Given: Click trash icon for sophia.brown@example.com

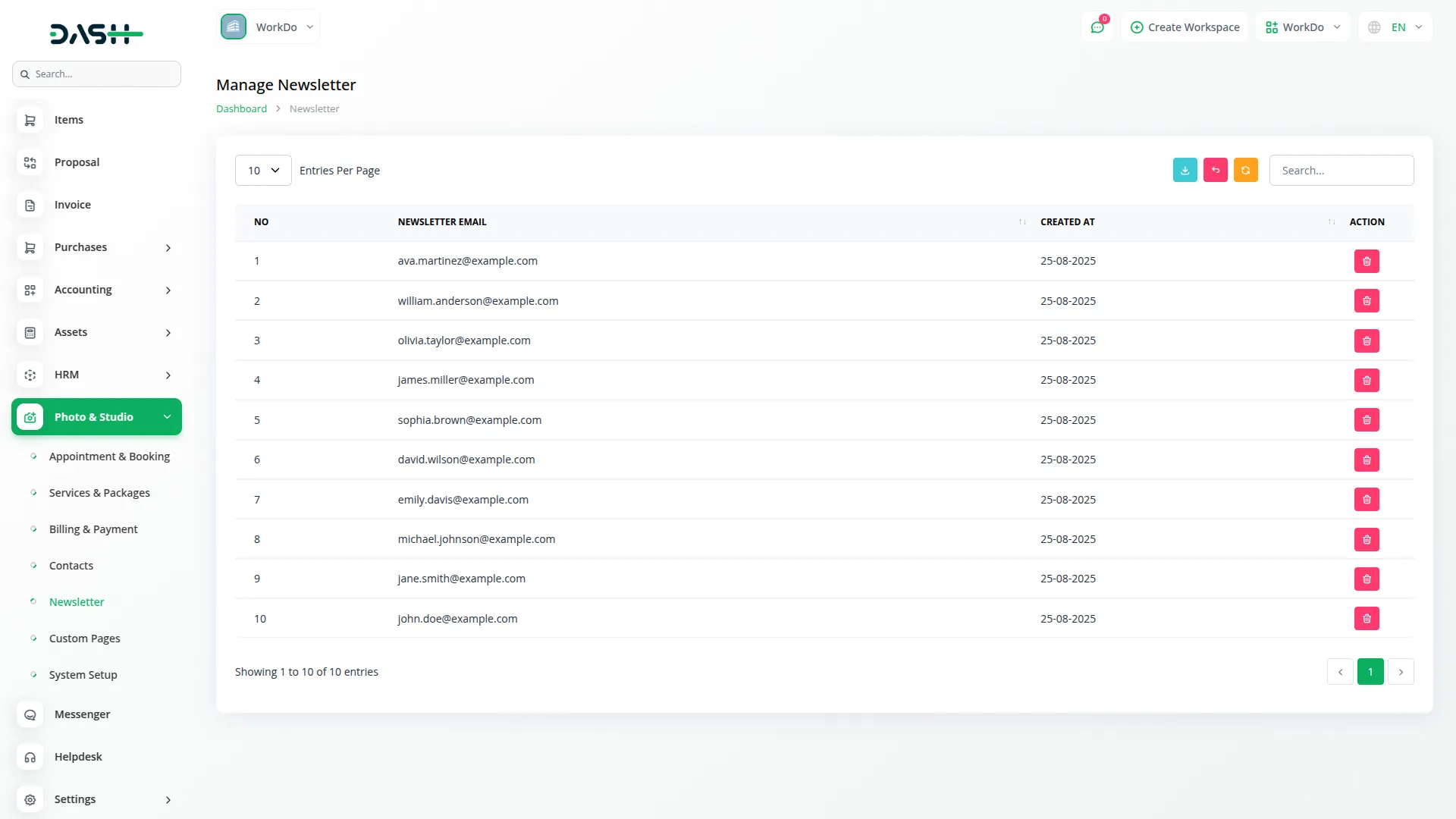Looking at the screenshot, I should [x=1367, y=420].
